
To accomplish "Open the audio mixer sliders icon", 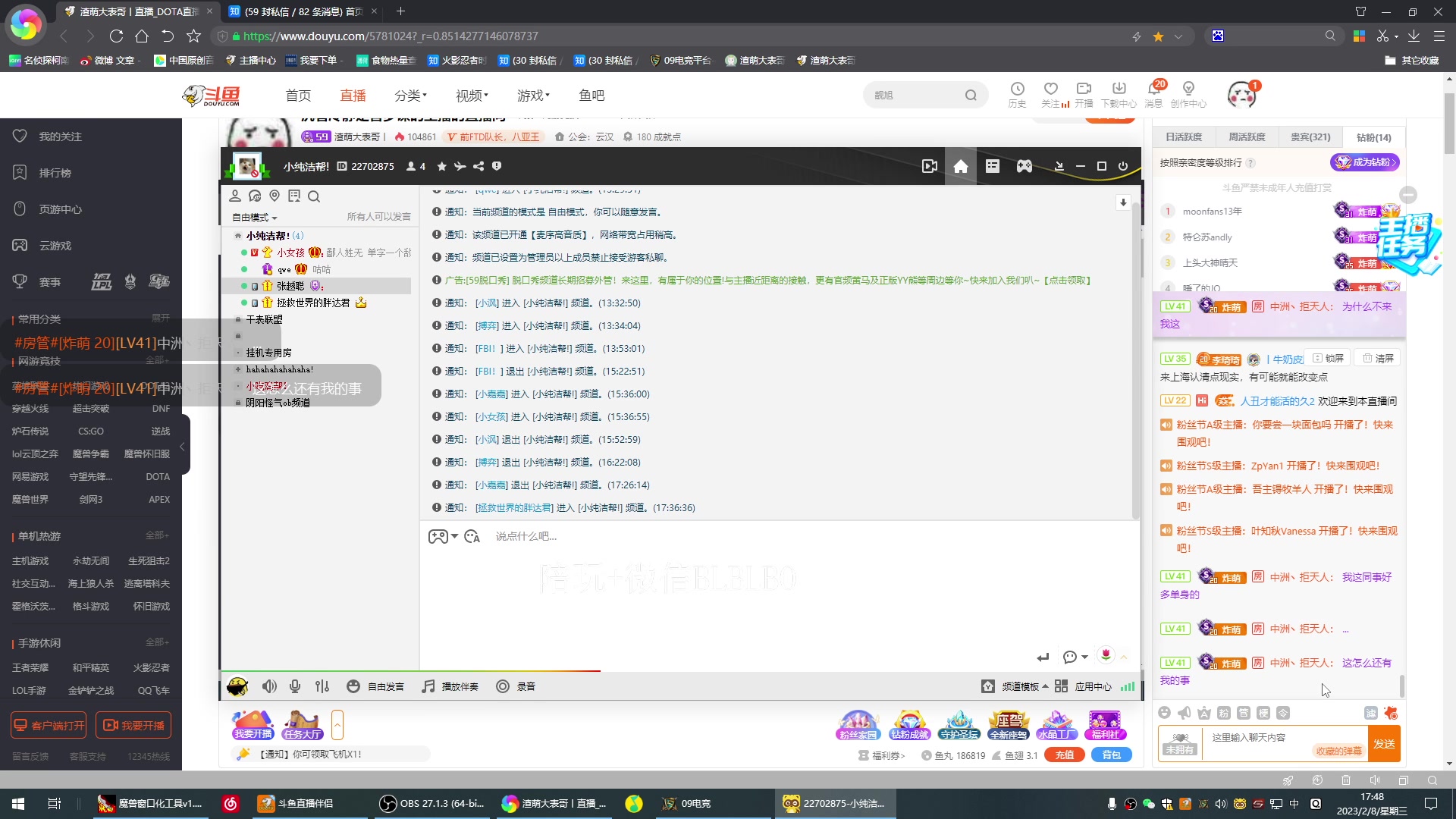I will point(322,686).
